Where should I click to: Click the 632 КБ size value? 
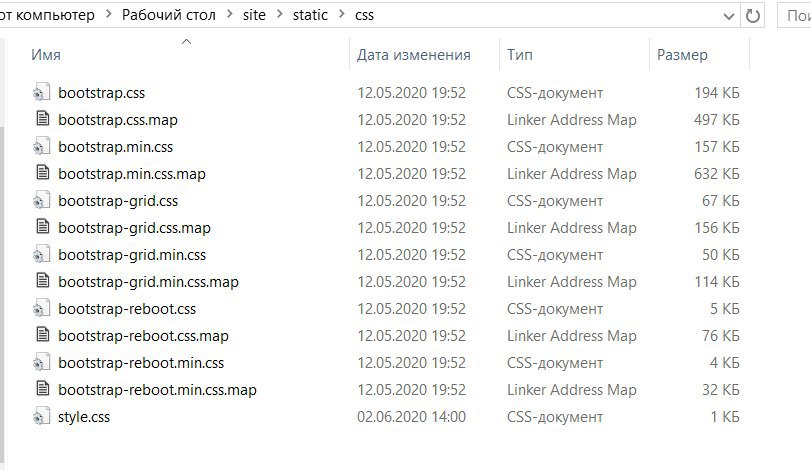click(717, 174)
